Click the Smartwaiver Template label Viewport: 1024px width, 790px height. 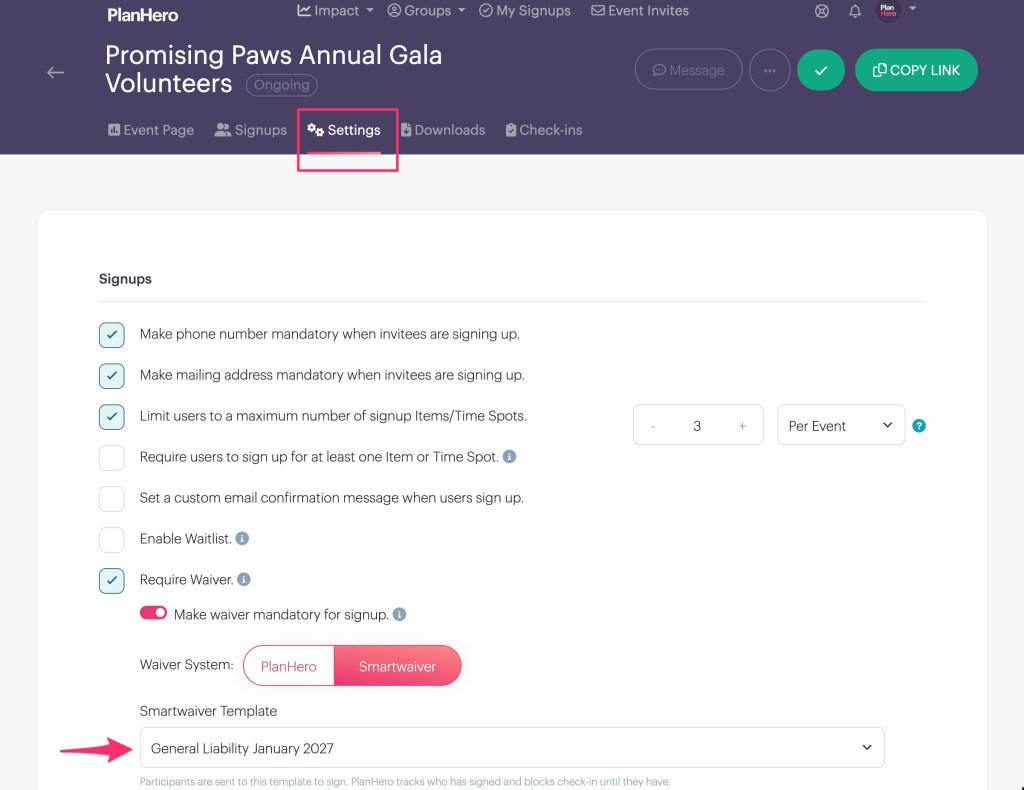pos(208,711)
